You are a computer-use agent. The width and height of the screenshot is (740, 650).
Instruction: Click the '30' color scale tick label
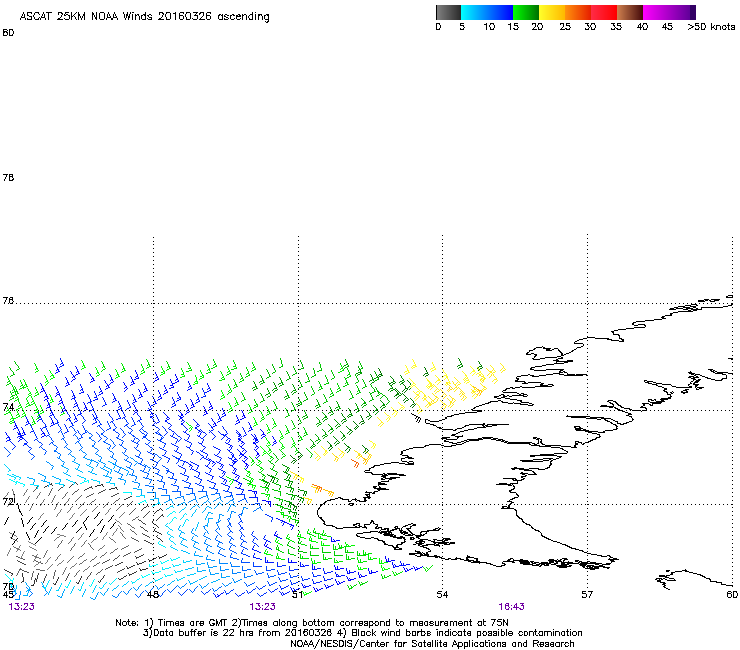coord(590,27)
